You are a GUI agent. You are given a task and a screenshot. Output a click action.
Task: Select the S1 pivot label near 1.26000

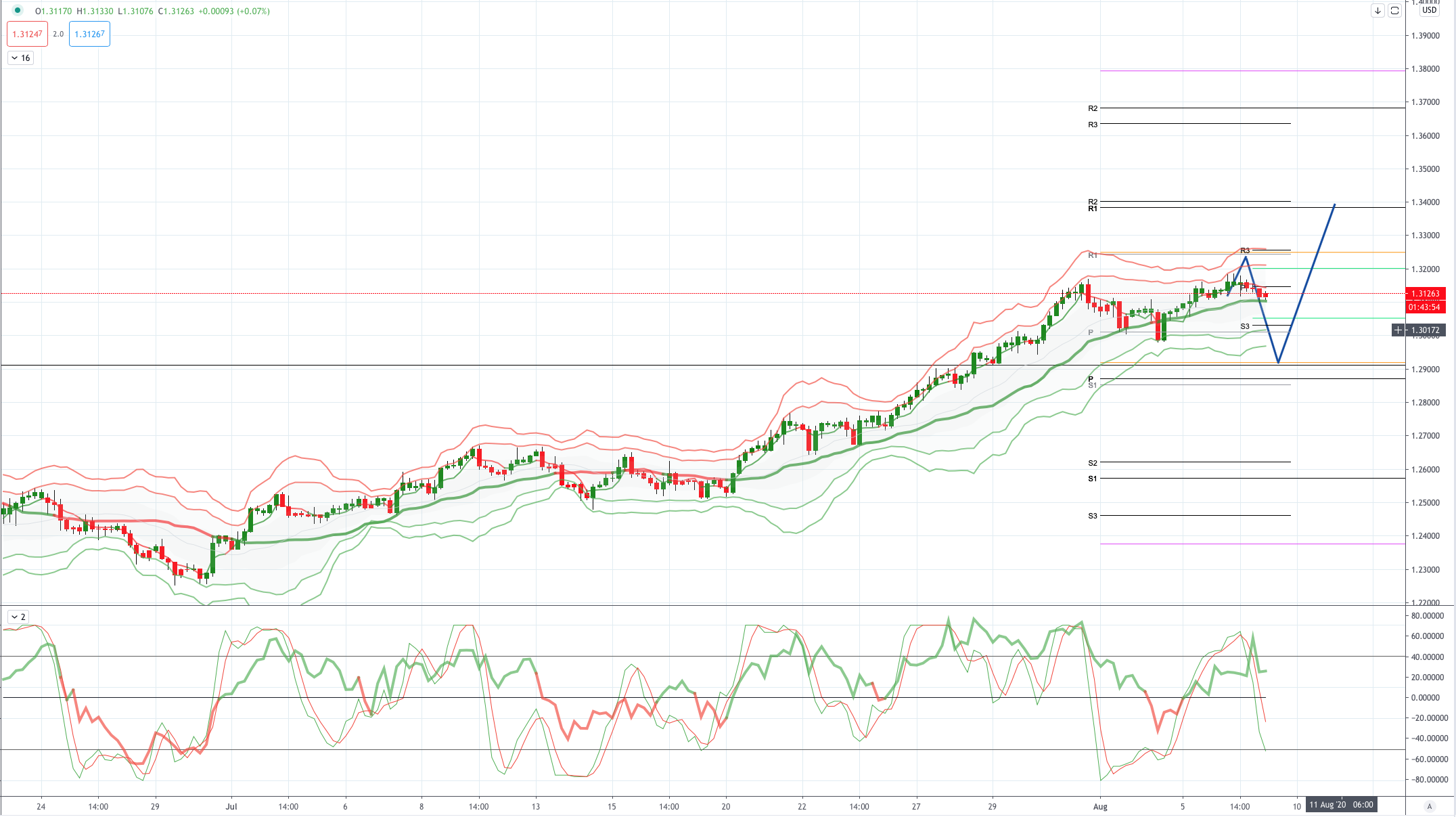(1093, 479)
